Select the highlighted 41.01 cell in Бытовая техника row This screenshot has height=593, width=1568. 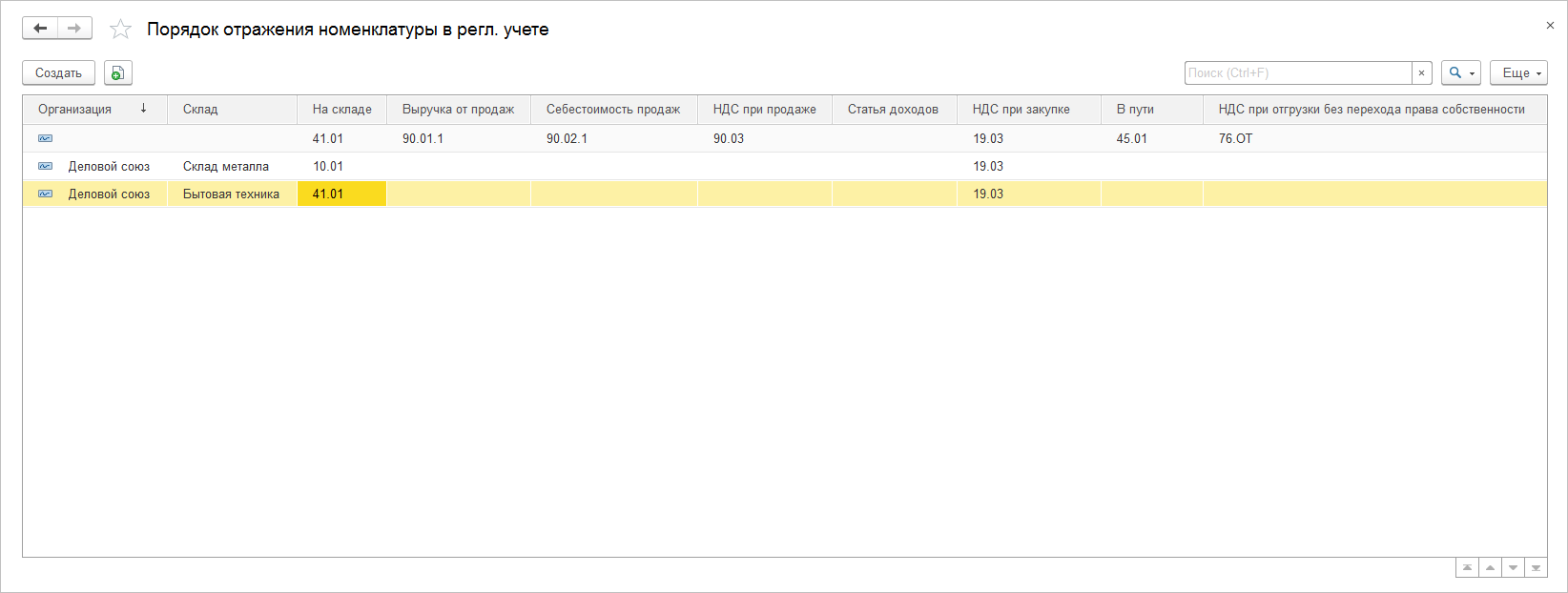coord(341,194)
